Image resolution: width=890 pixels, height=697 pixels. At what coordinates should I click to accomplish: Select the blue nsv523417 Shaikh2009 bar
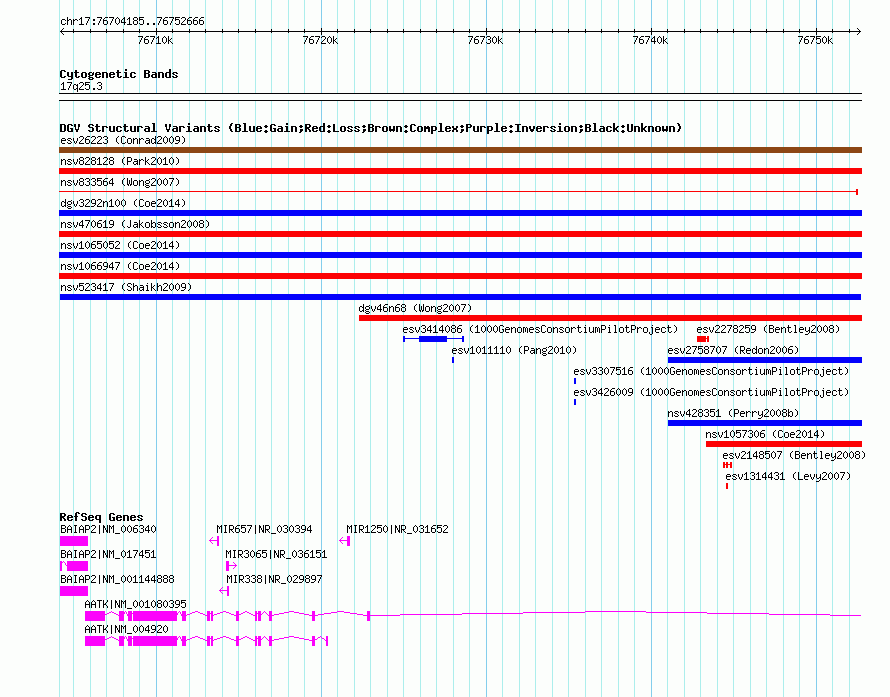[460, 297]
